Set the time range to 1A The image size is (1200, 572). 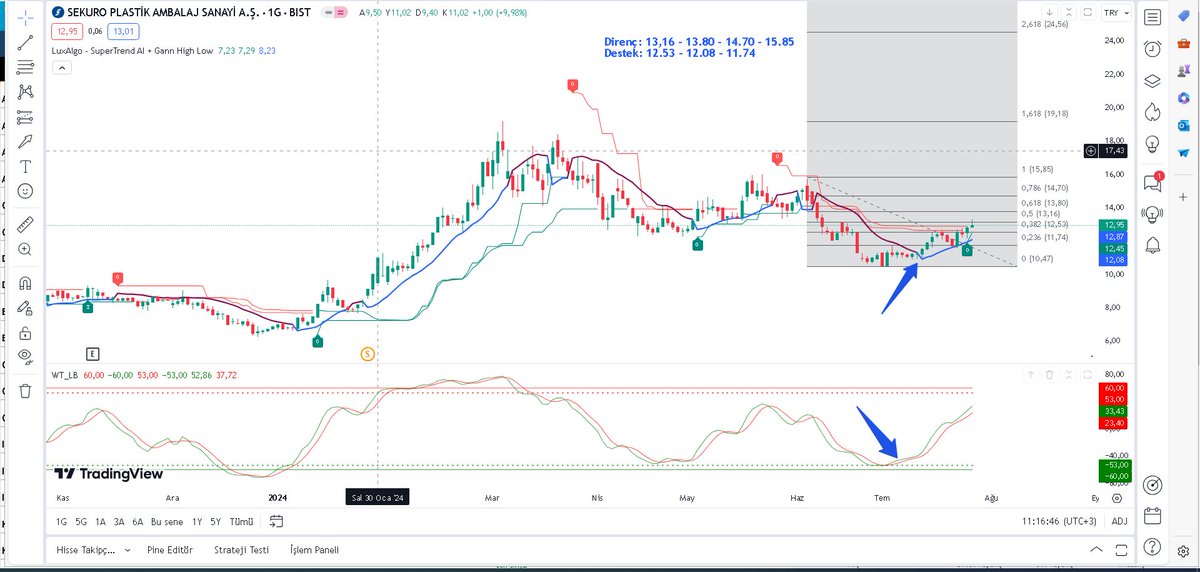tap(100, 521)
